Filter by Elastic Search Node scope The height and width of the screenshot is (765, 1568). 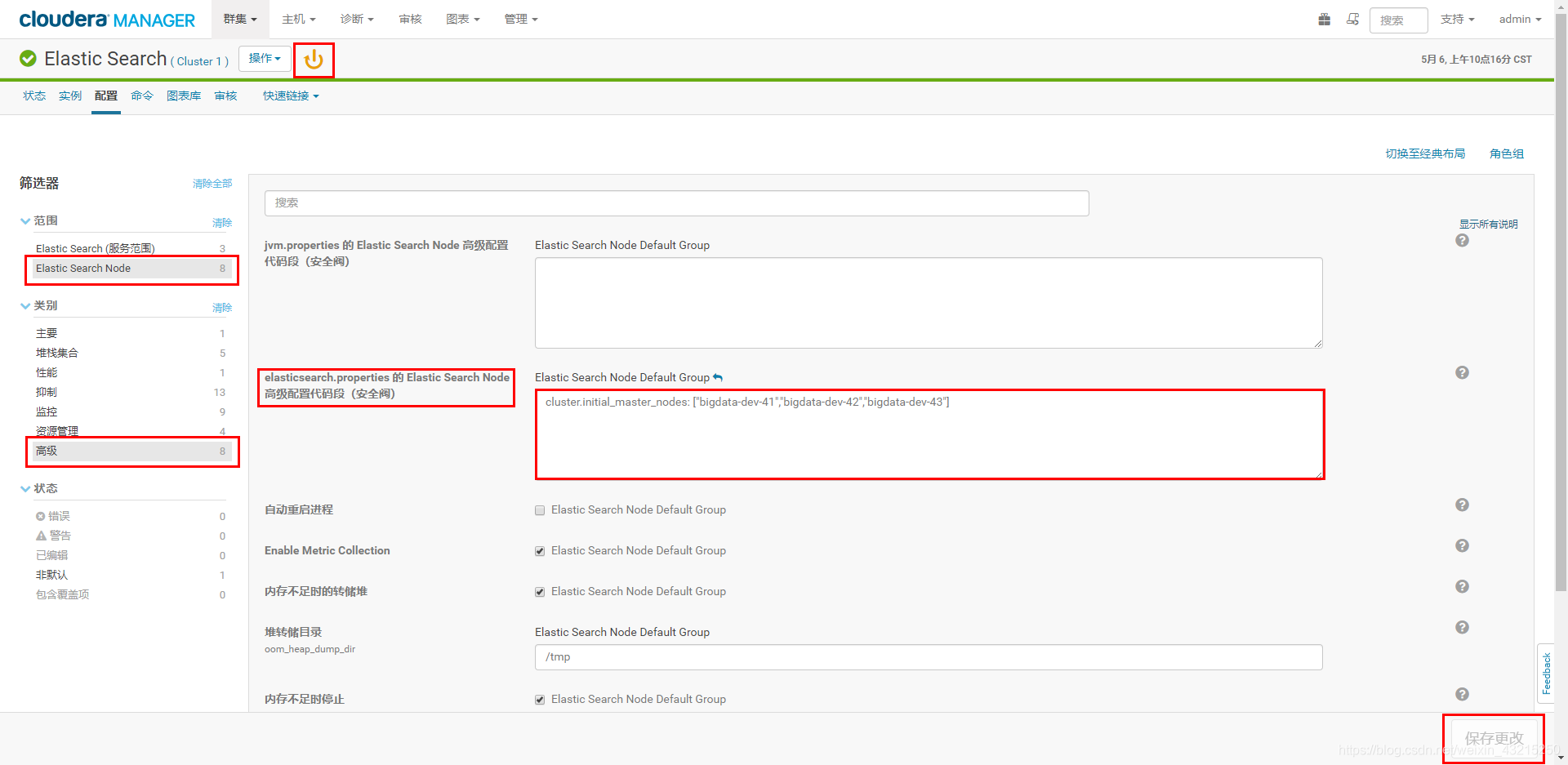(131, 268)
